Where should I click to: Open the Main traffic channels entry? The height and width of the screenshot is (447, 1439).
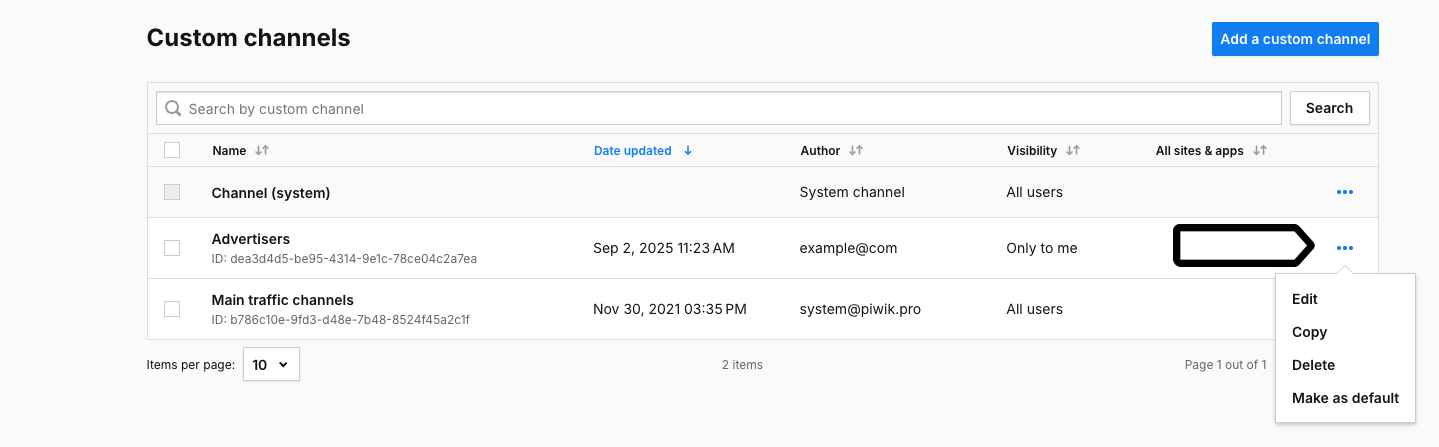point(283,300)
